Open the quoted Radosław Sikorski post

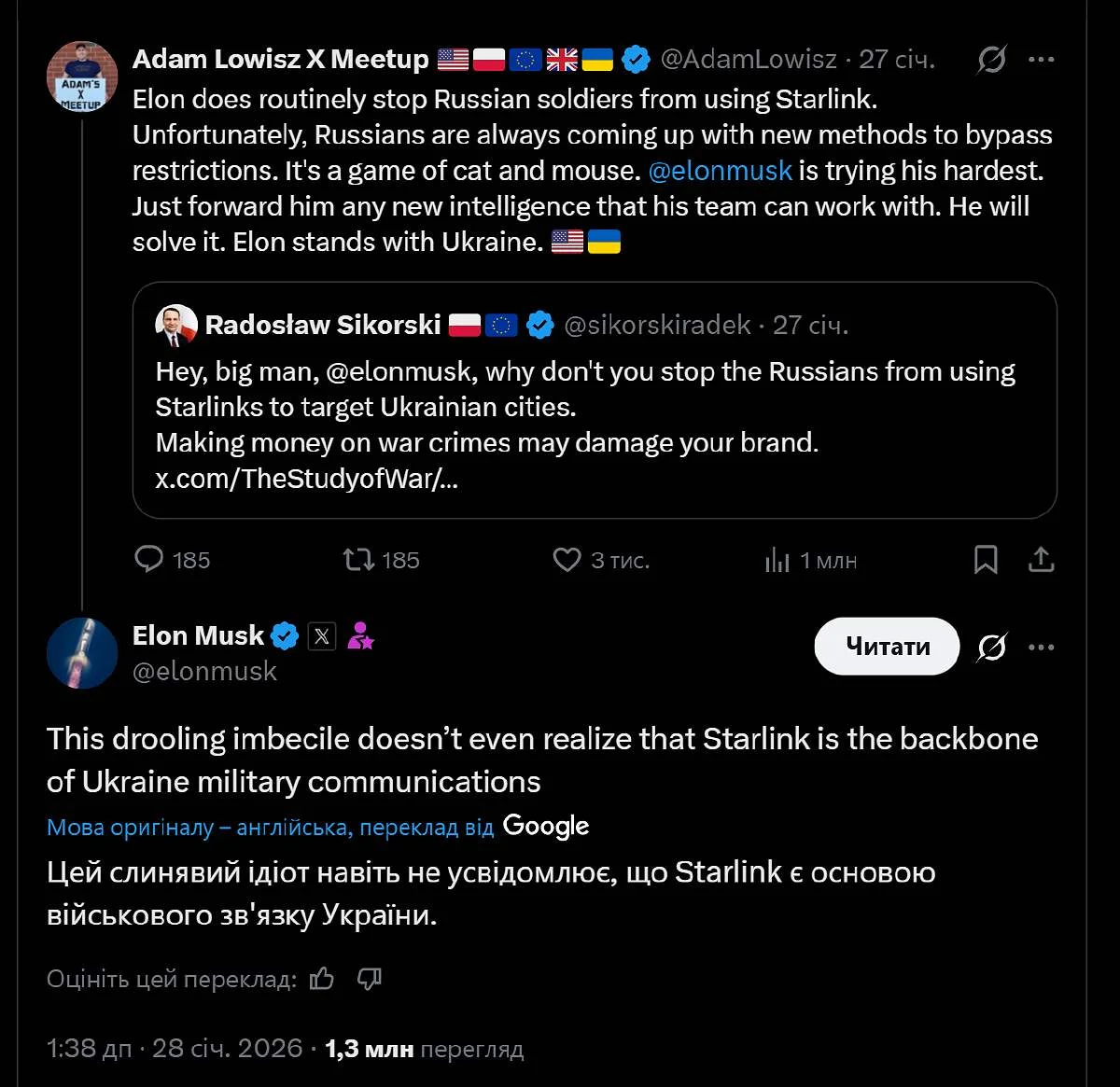[x=594, y=425]
